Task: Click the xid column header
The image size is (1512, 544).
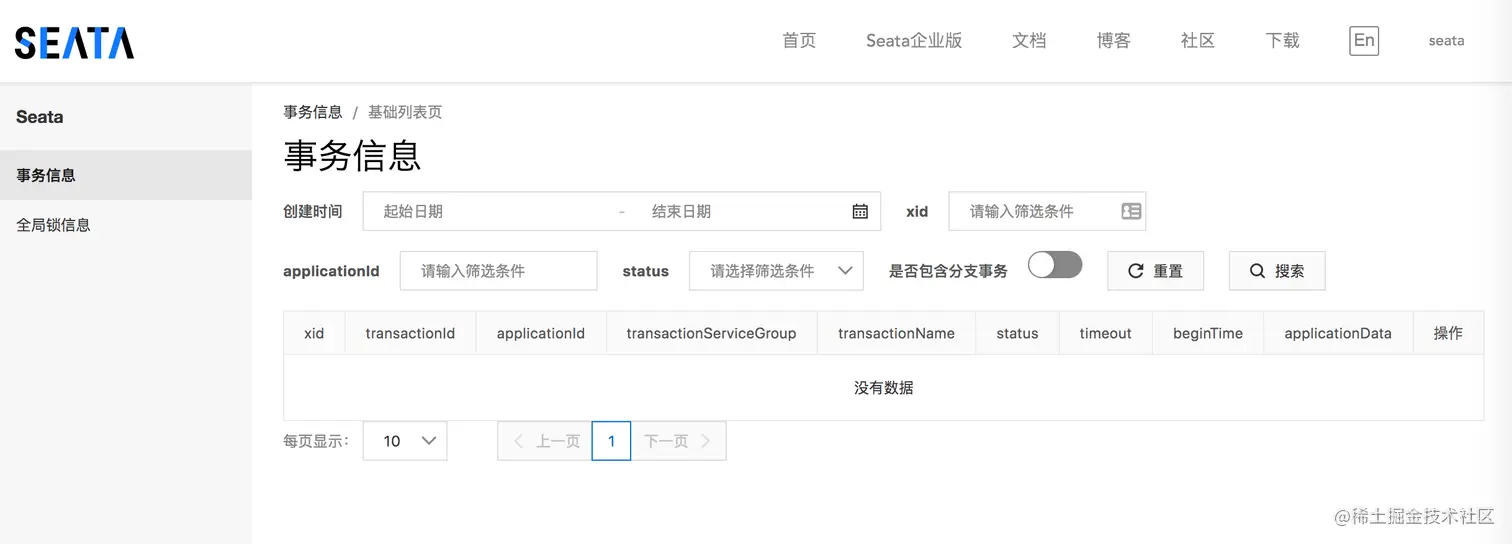Action: [x=314, y=333]
